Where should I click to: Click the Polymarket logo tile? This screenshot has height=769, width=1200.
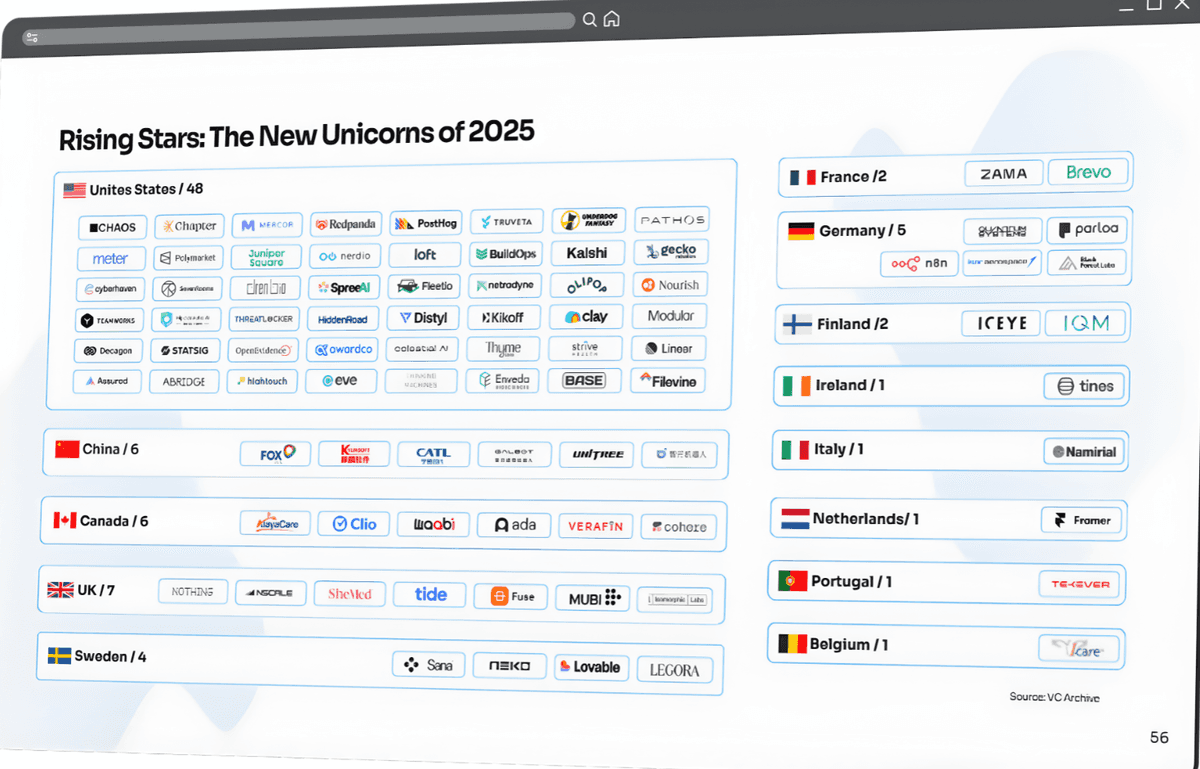point(189,257)
